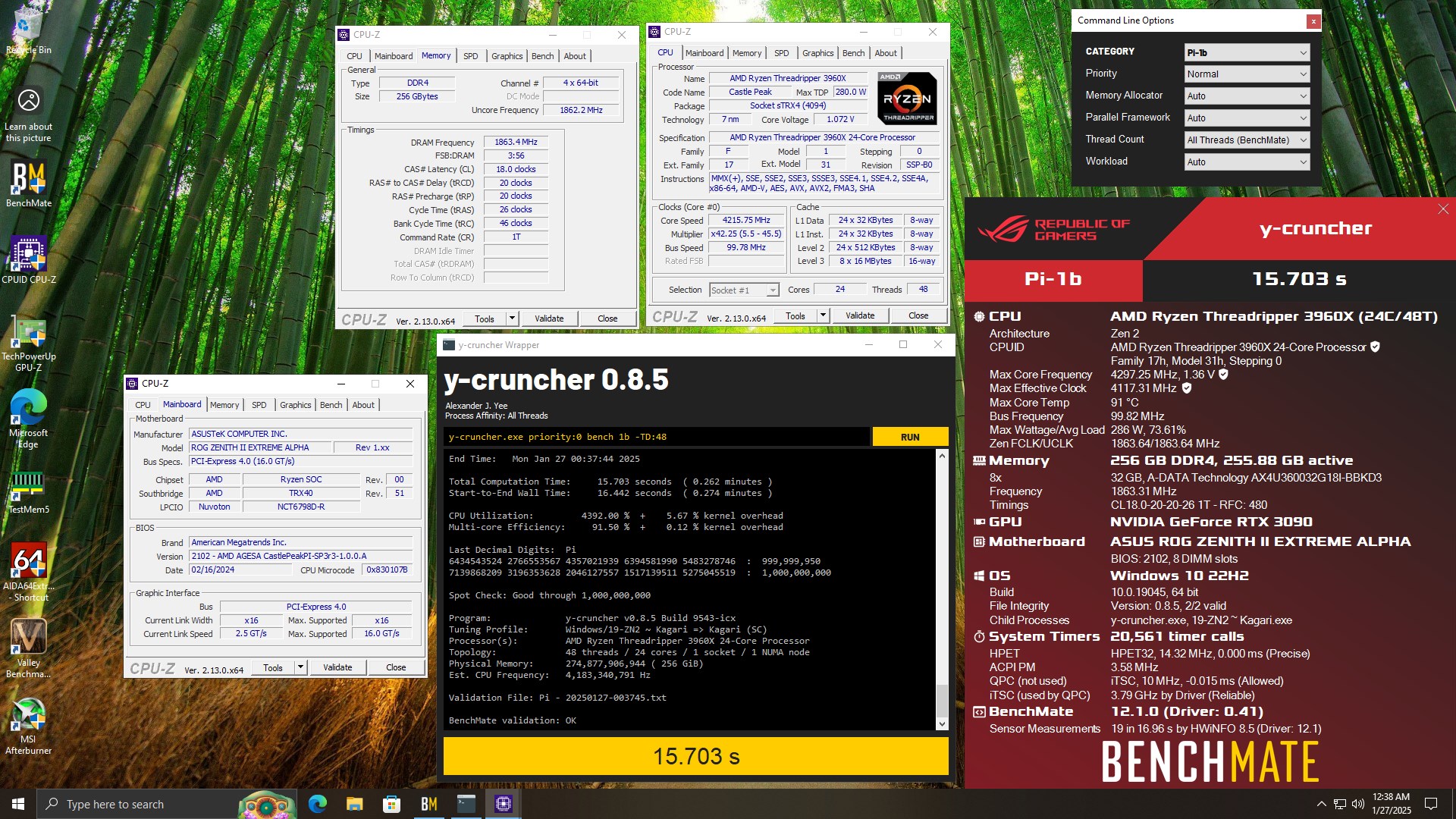
Task: Click y-cruncher command line input field
Action: pyautogui.click(x=657, y=437)
